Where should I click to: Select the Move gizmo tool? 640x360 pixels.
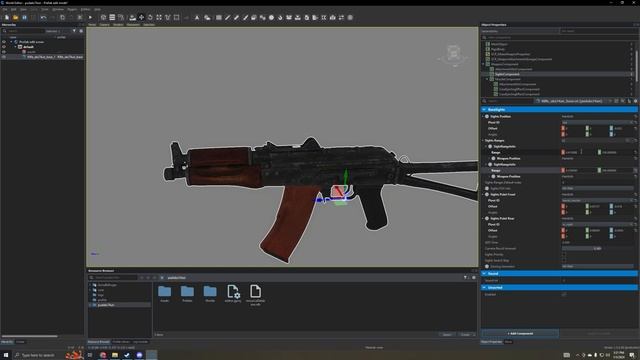(141, 18)
